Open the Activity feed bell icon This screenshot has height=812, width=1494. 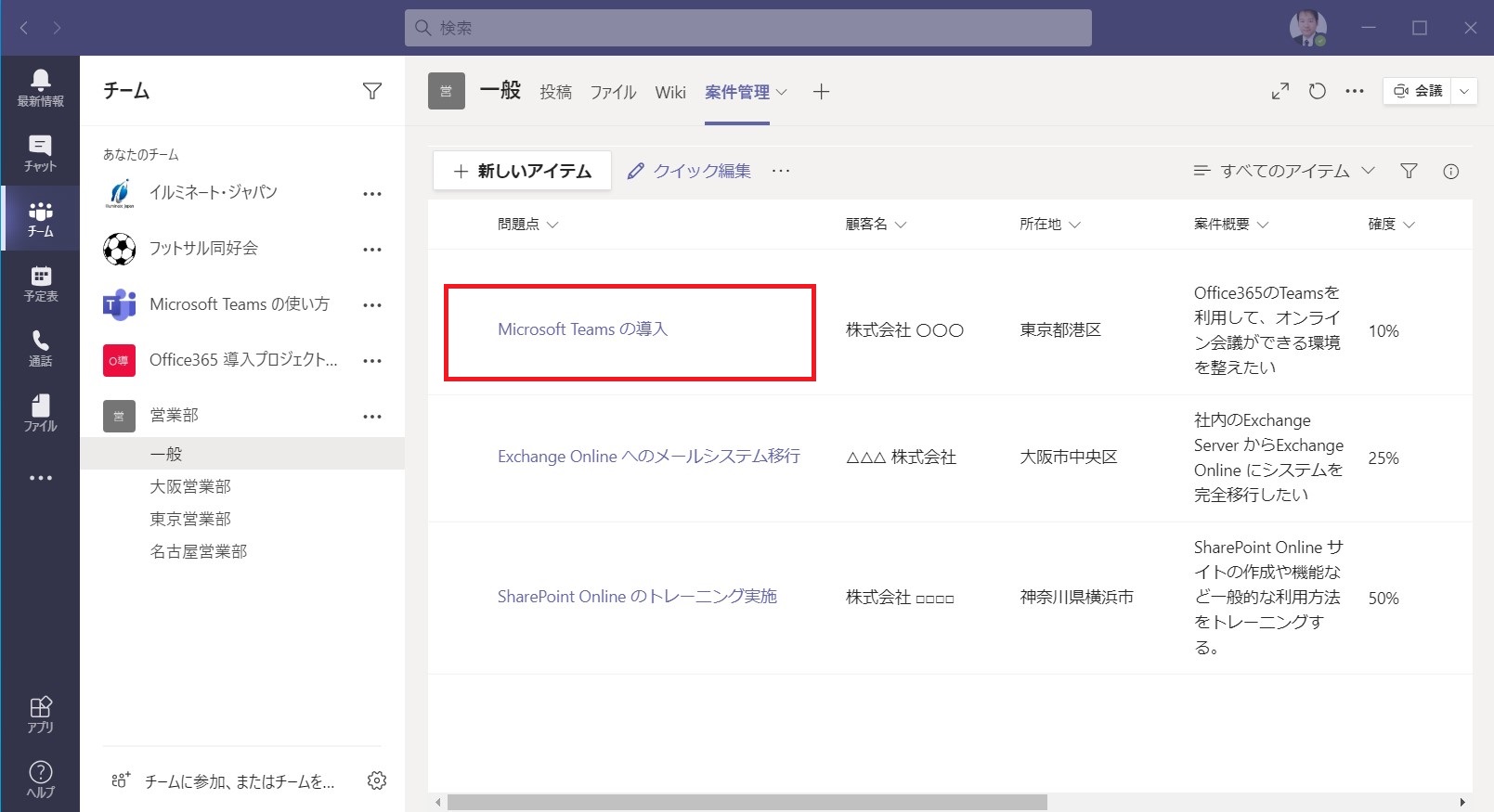(40, 88)
